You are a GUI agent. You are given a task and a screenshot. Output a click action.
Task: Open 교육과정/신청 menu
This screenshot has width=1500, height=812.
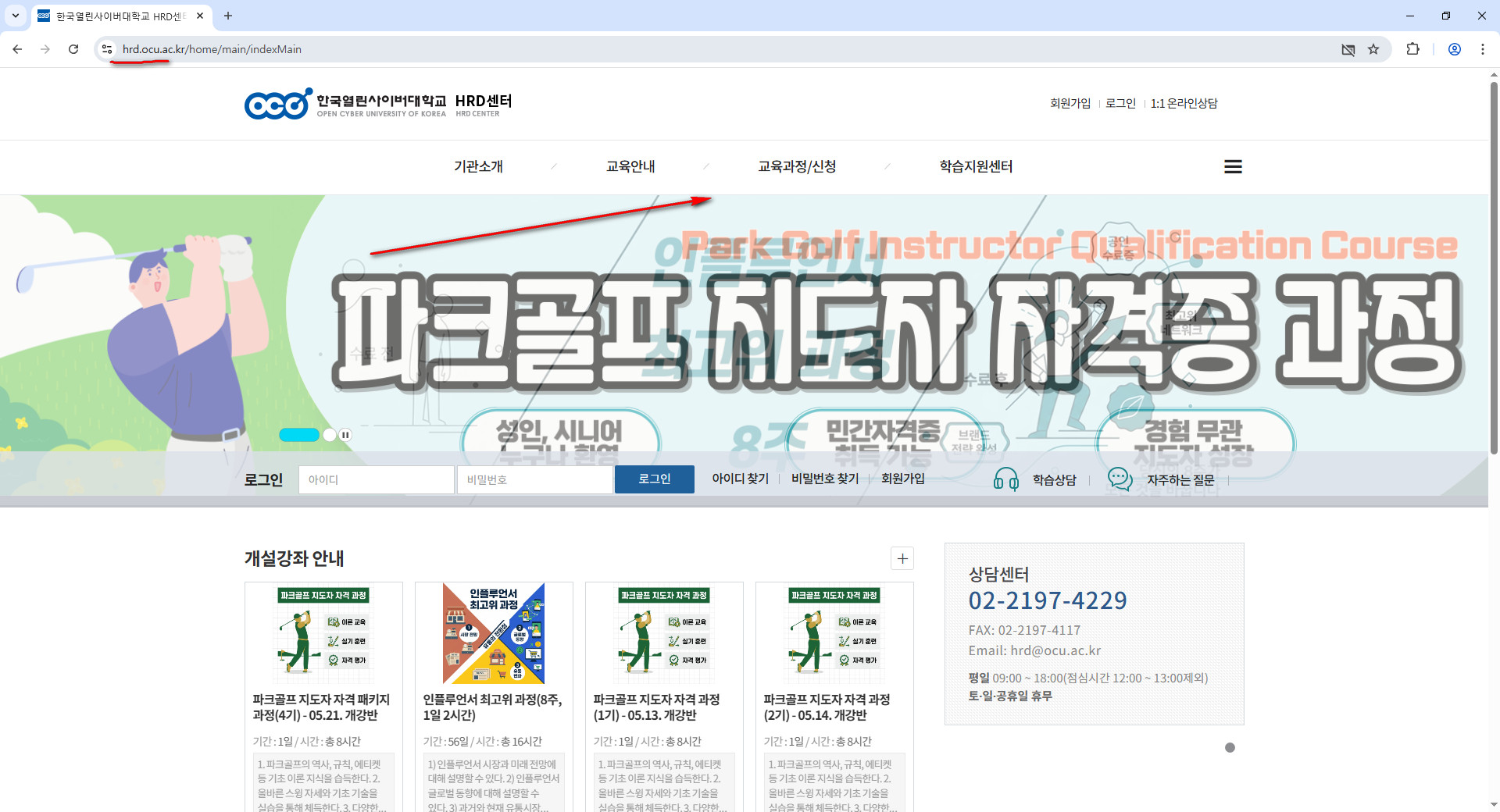click(797, 166)
